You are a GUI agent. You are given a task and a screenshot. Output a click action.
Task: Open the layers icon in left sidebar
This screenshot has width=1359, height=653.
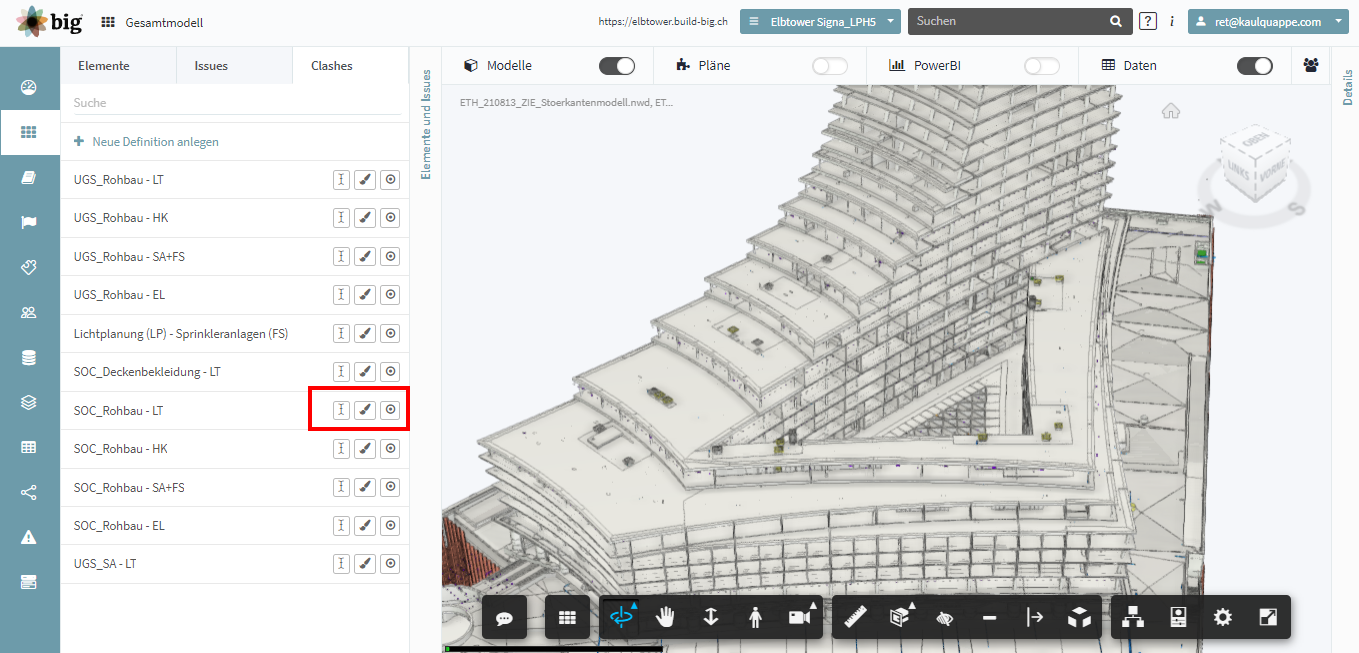tap(29, 403)
